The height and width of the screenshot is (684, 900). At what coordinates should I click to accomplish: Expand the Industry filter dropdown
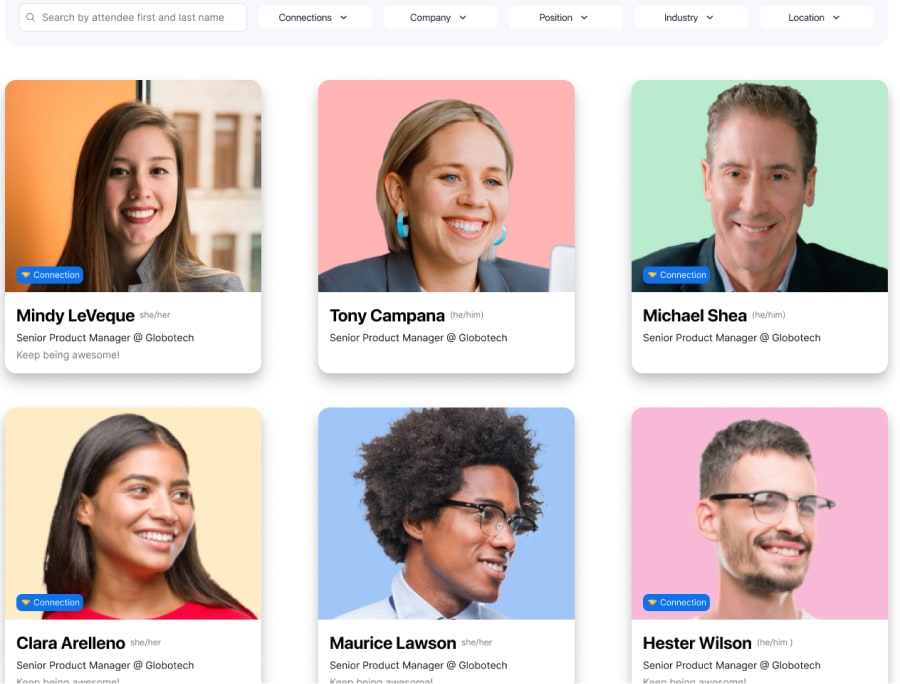pos(691,18)
